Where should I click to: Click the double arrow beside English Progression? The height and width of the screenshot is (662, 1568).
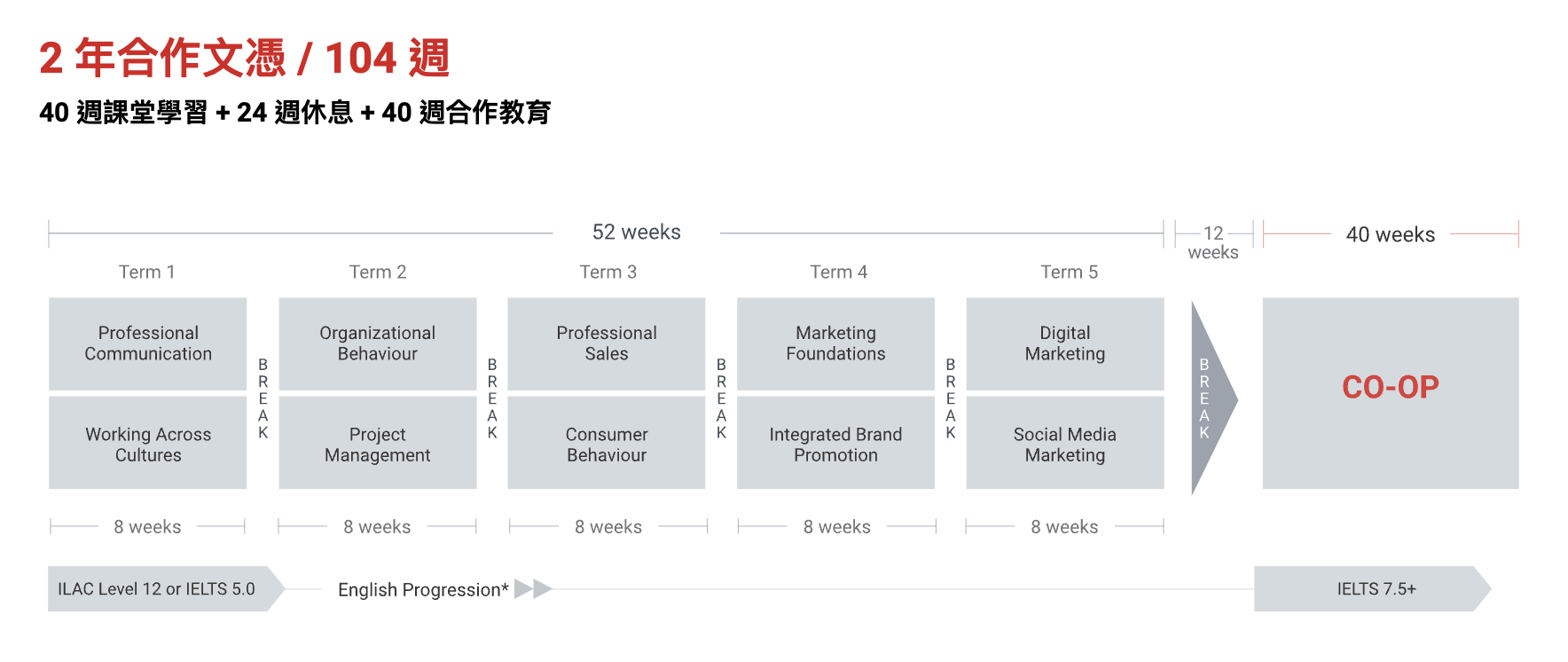point(533,588)
